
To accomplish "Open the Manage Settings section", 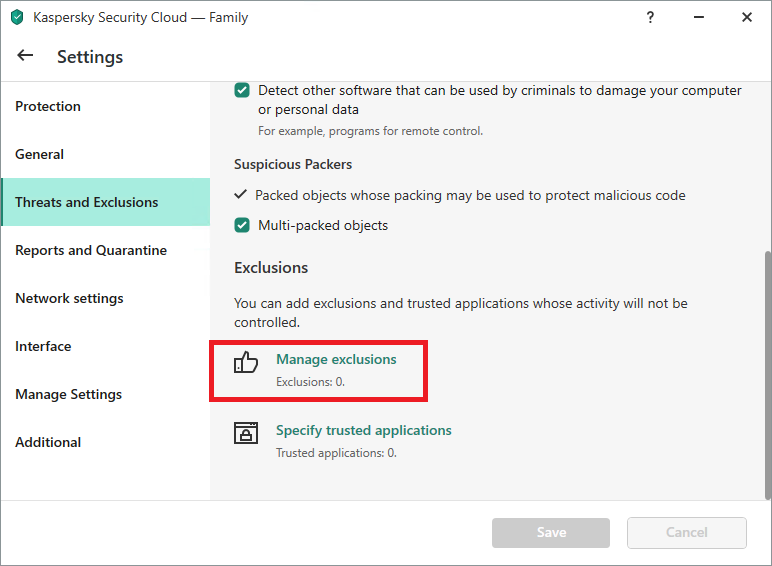I will (69, 394).
